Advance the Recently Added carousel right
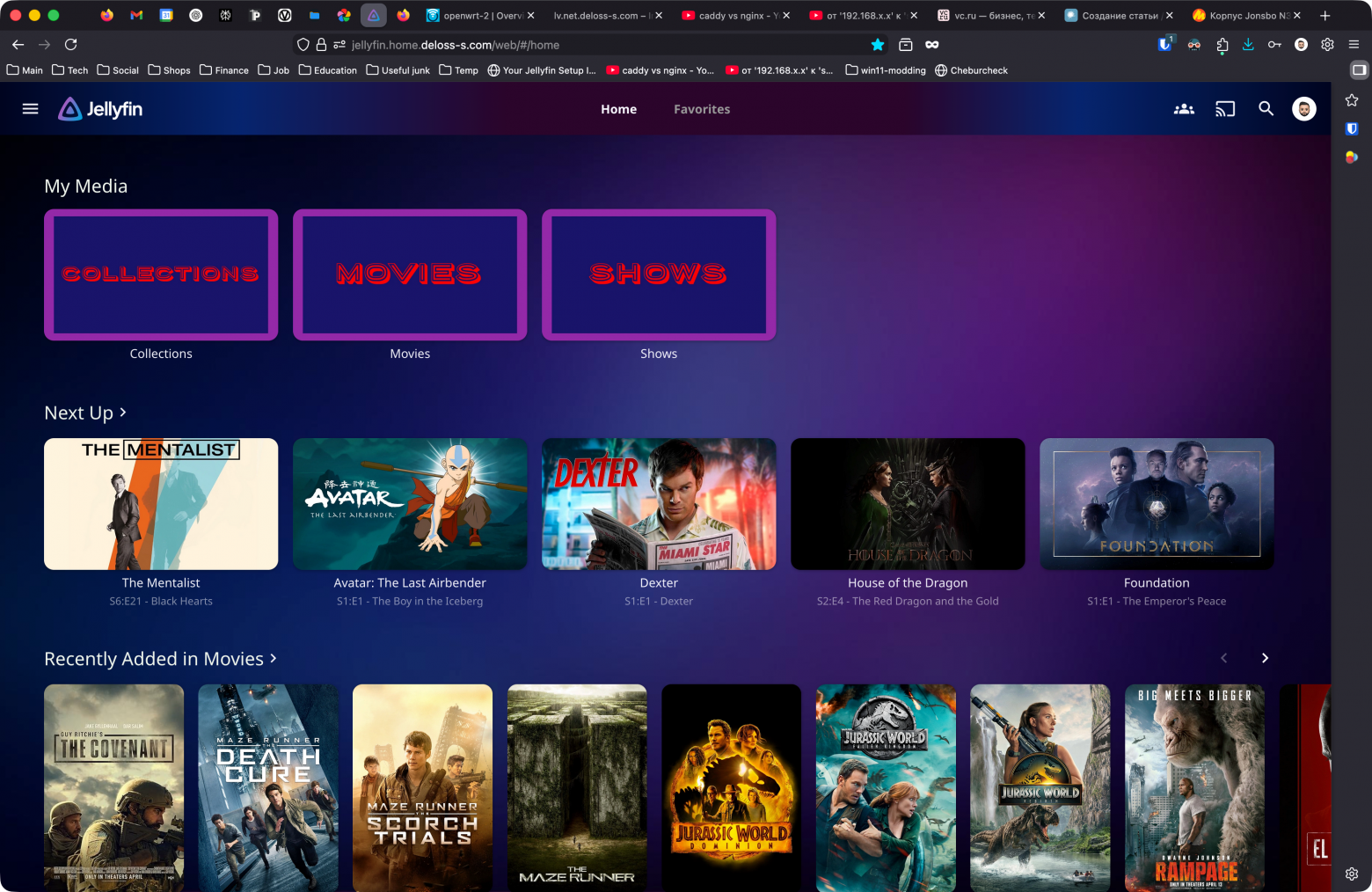This screenshot has height=892, width=1372. pos(1265,657)
